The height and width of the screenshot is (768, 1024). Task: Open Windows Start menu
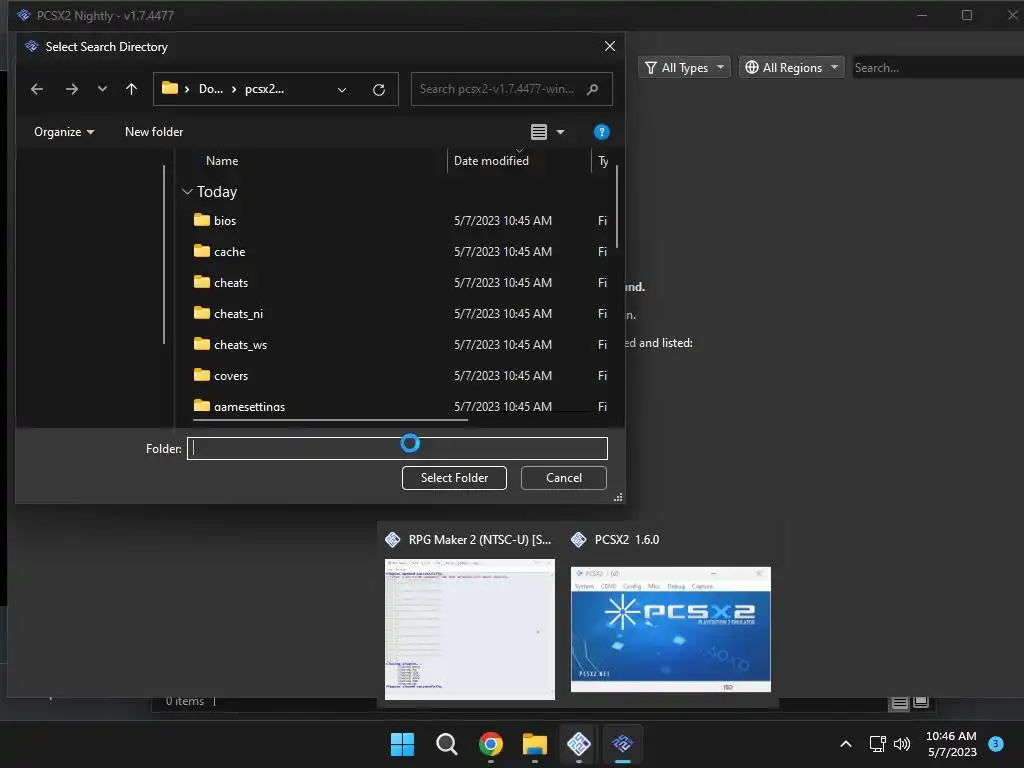pyautogui.click(x=402, y=744)
